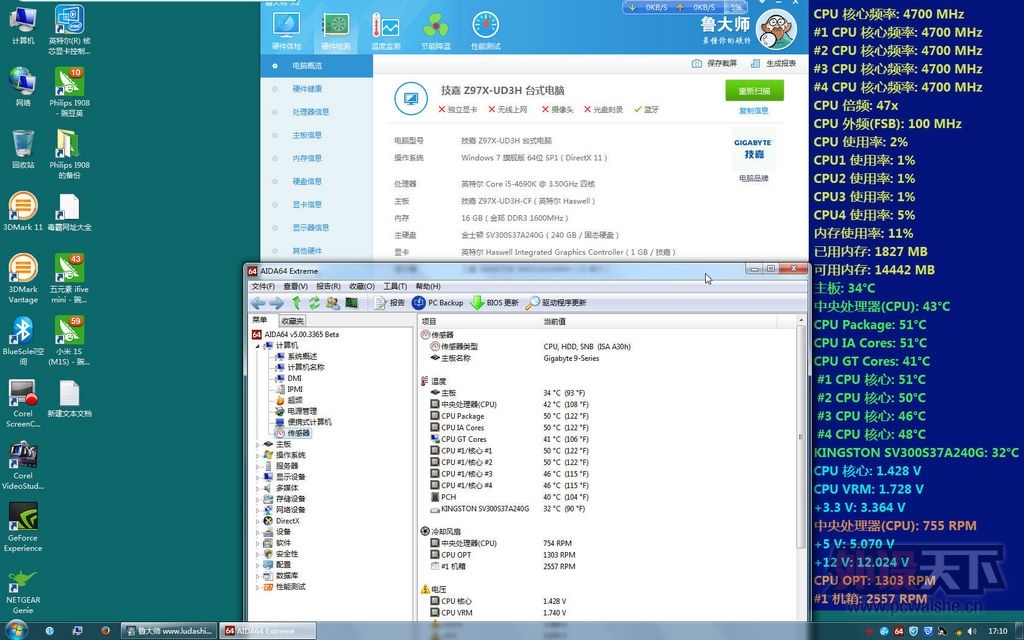Select 系统概述 item in AIDA64 tree
1024x640 pixels.
pos(296,357)
